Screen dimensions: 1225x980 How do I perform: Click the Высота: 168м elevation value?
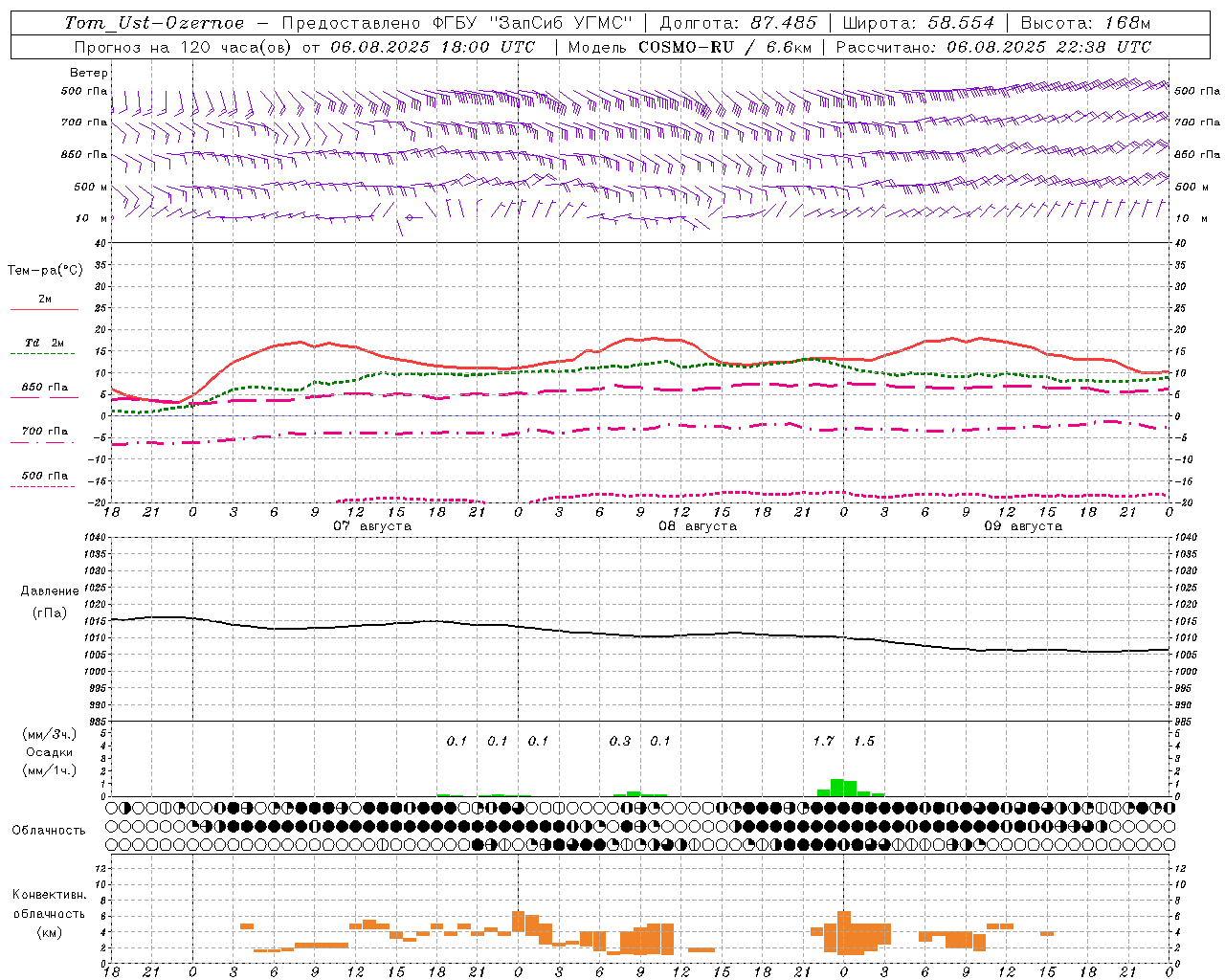click(1084, 23)
